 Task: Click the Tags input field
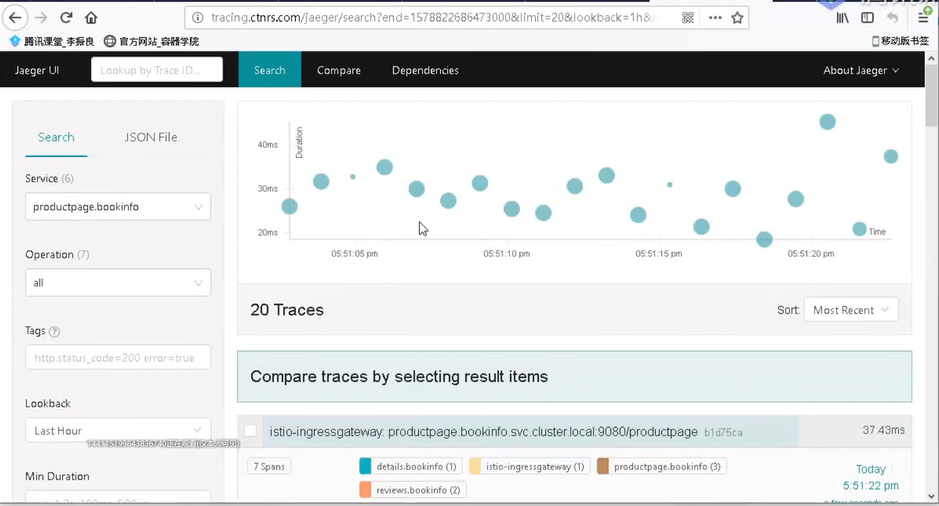pyautogui.click(x=118, y=357)
